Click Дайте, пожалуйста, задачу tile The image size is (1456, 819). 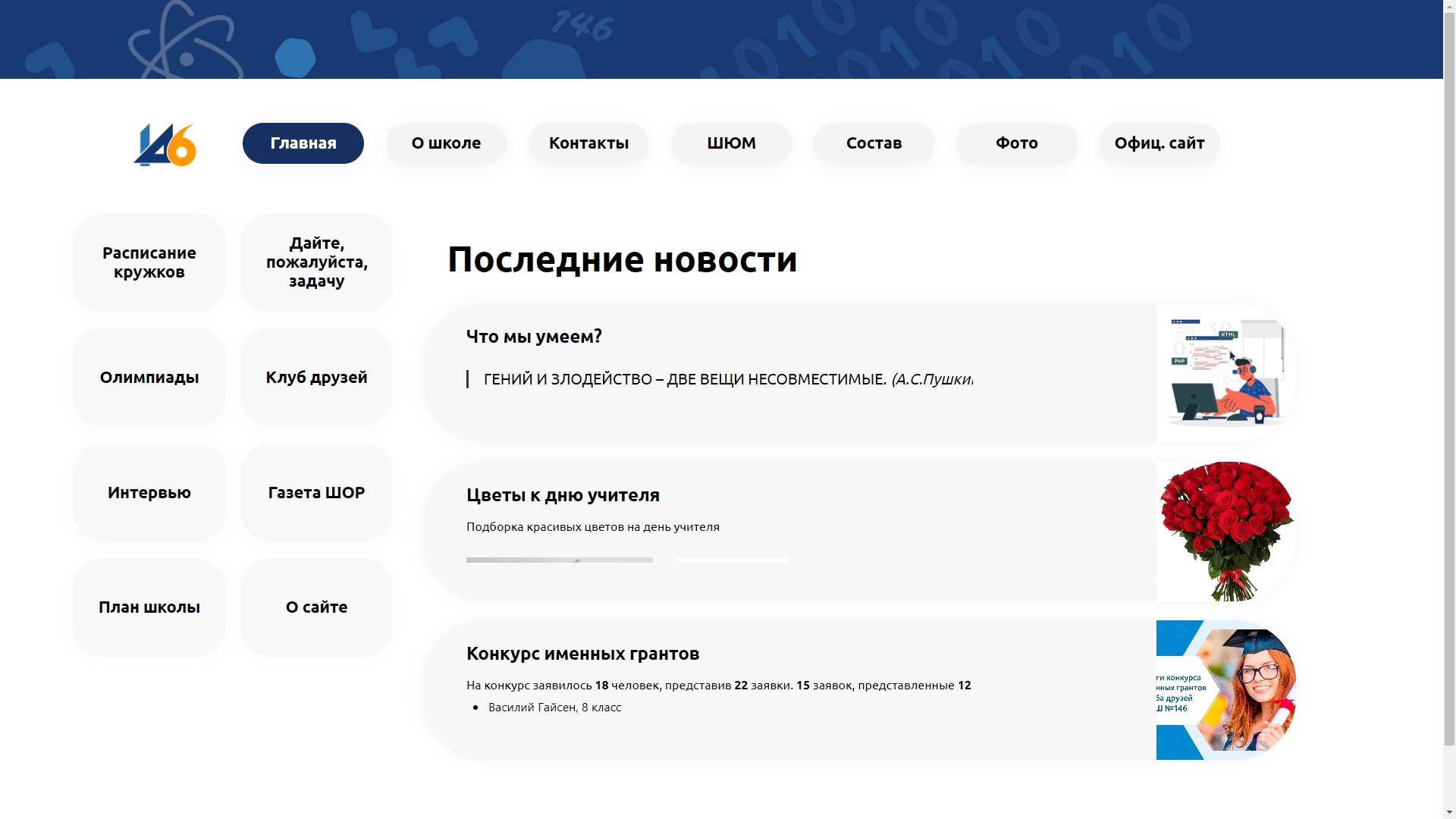(316, 262)
